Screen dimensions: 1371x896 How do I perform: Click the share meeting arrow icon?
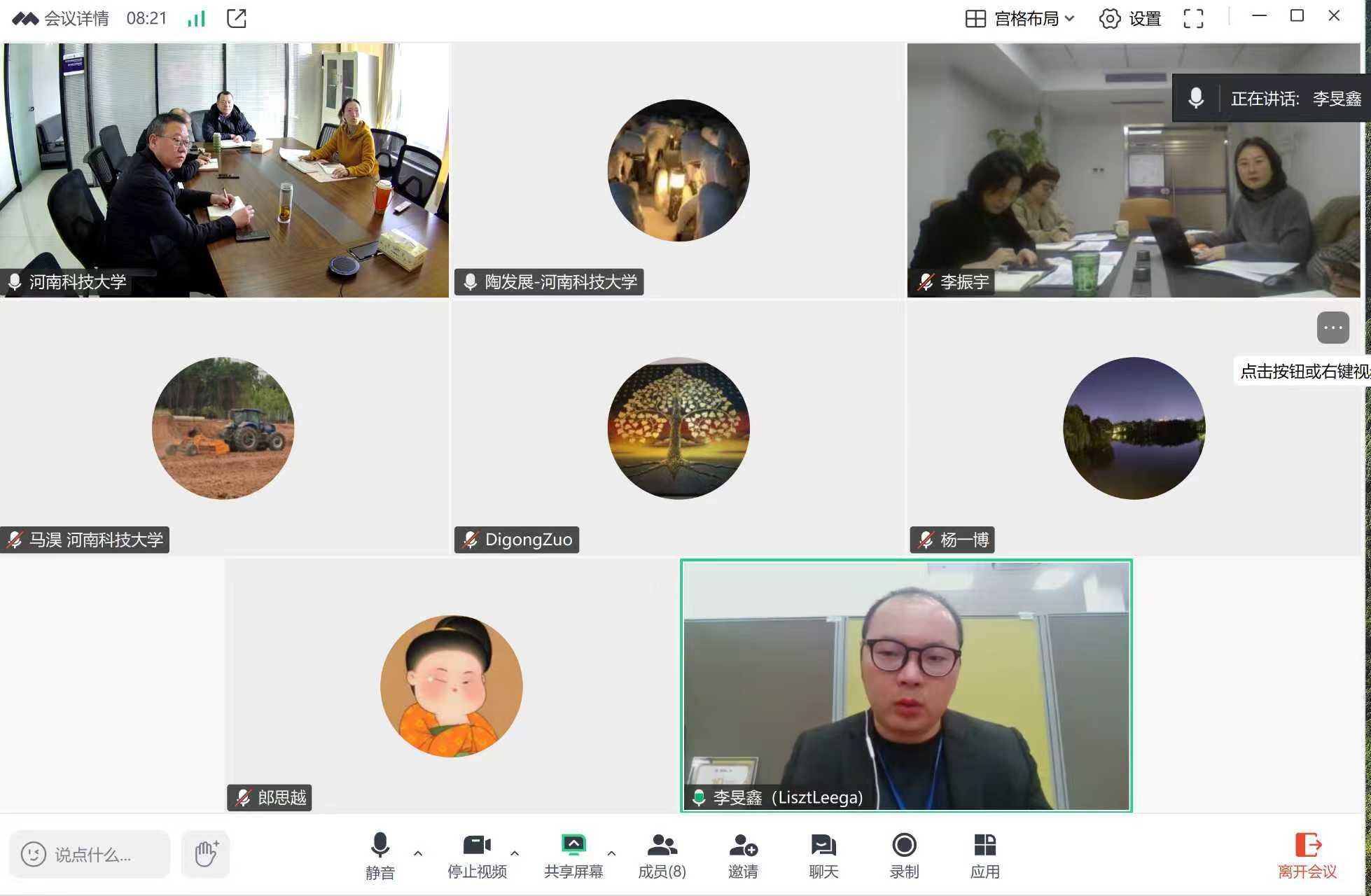237,18
